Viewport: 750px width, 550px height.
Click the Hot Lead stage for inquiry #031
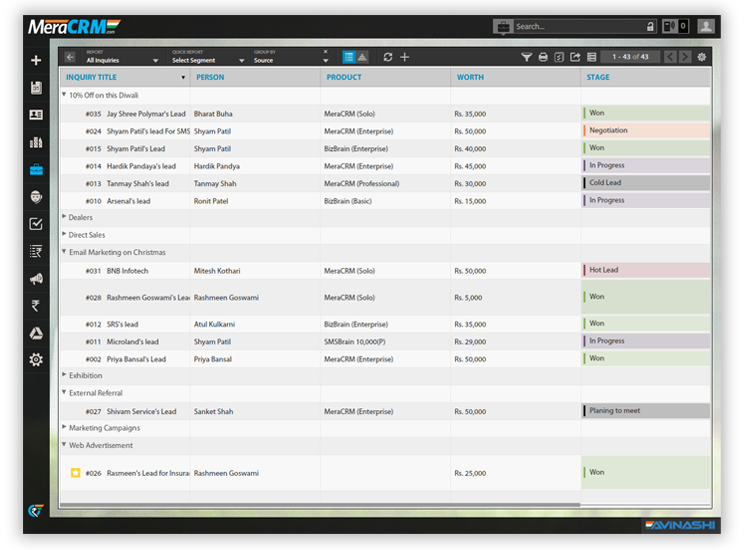click(x=646, y=270)
